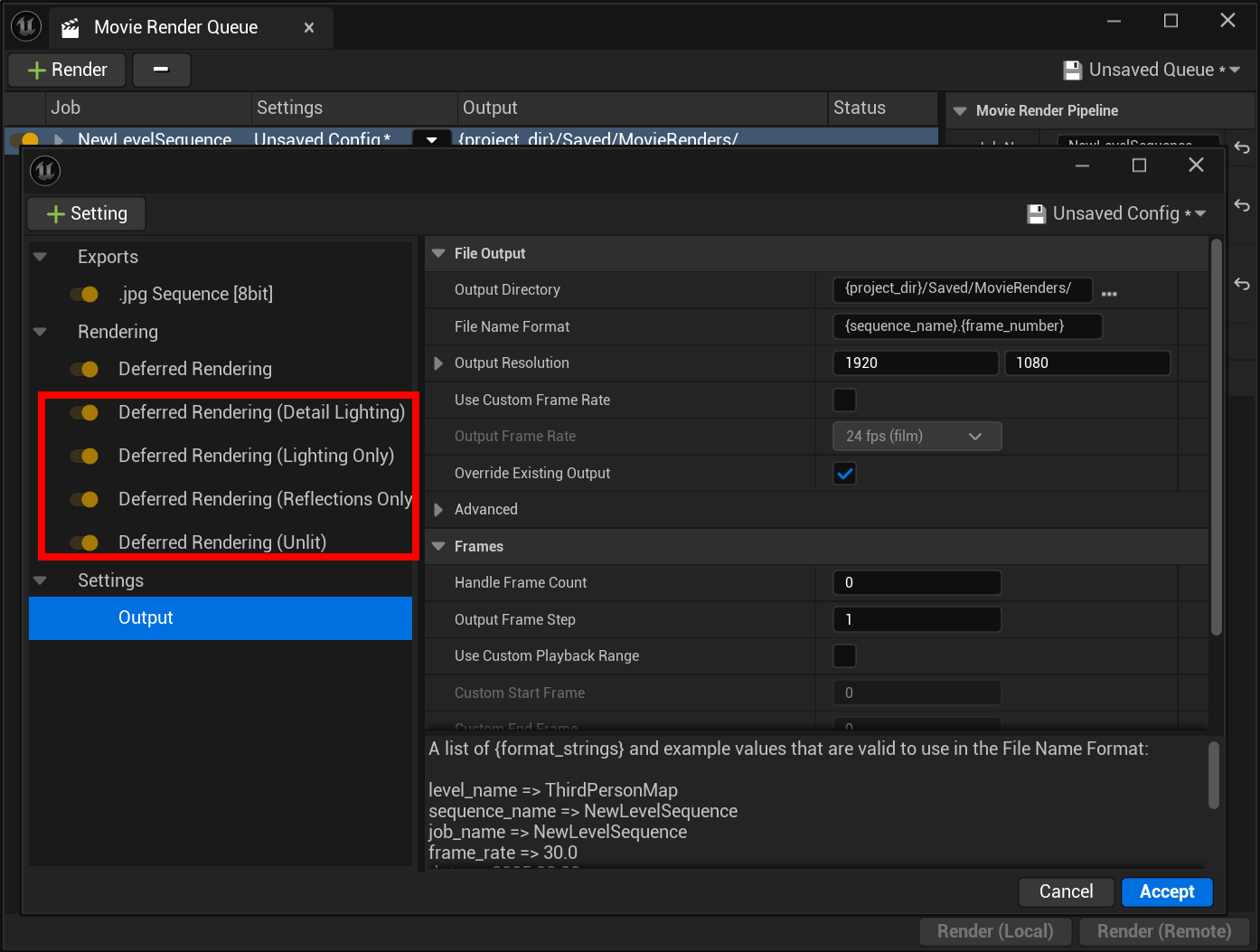This screenshot has width=1260, height=952.
Task: Collapse the Rendering category
Action: click(40, 332)
